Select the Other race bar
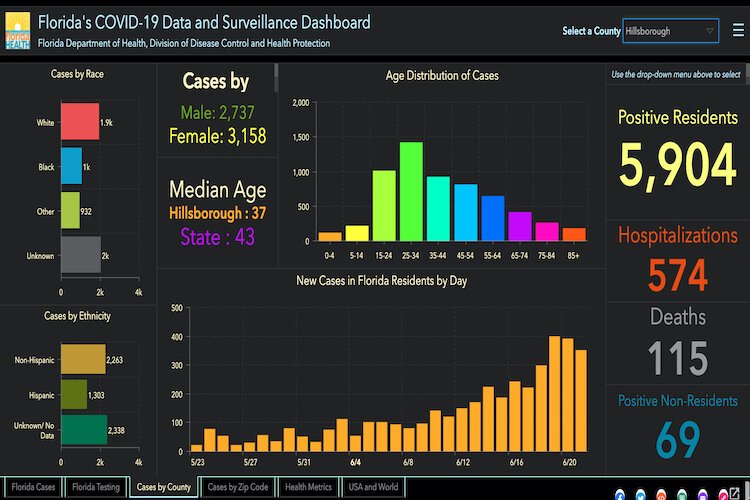The image size is (750, 500). [x=70, y=211]
